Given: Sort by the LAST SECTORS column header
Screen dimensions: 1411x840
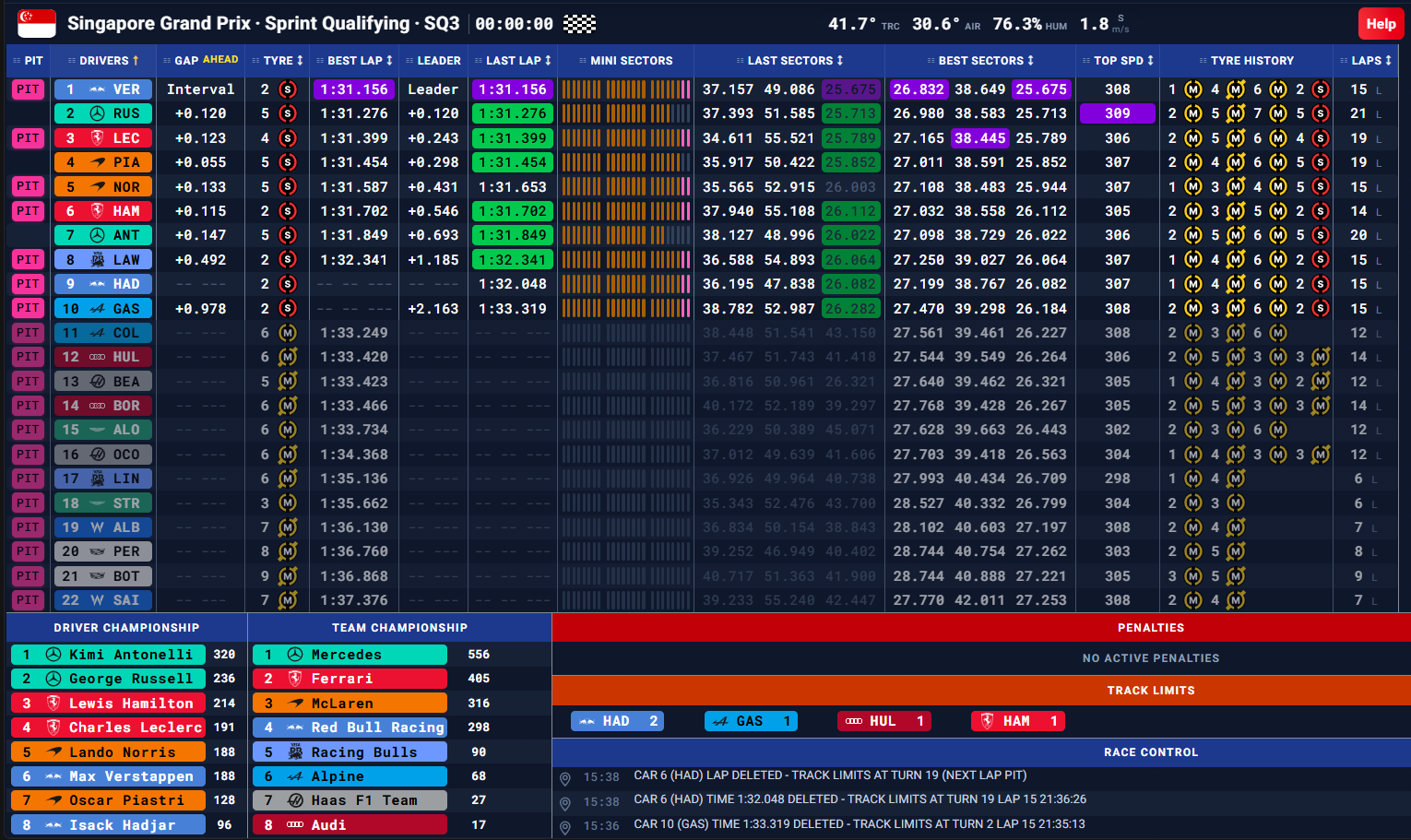Looking at the screenshot, I should pyautogui.click(x=790, y=61).
